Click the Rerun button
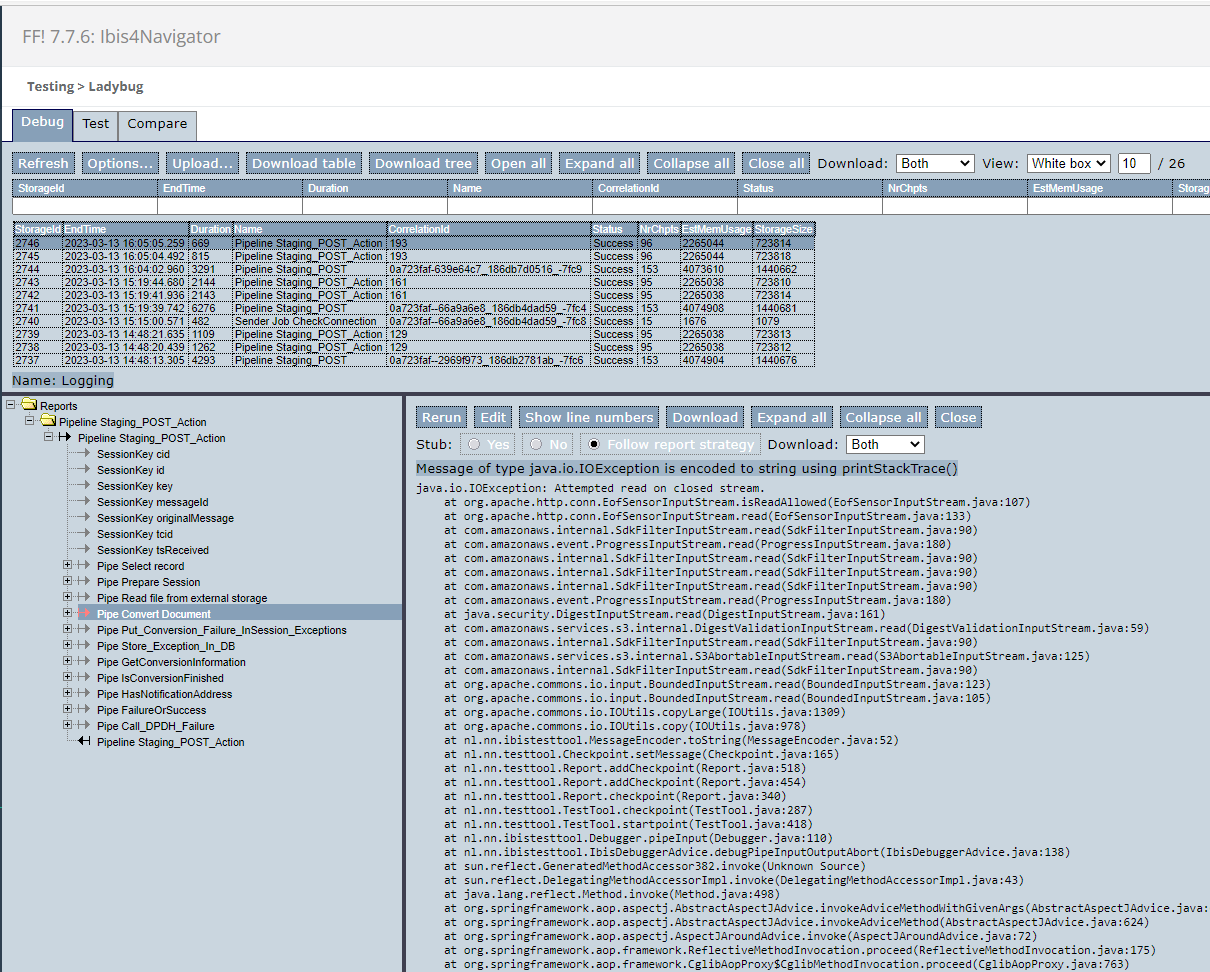This screenshot has width=1210, height=972. tap(441, 417)
